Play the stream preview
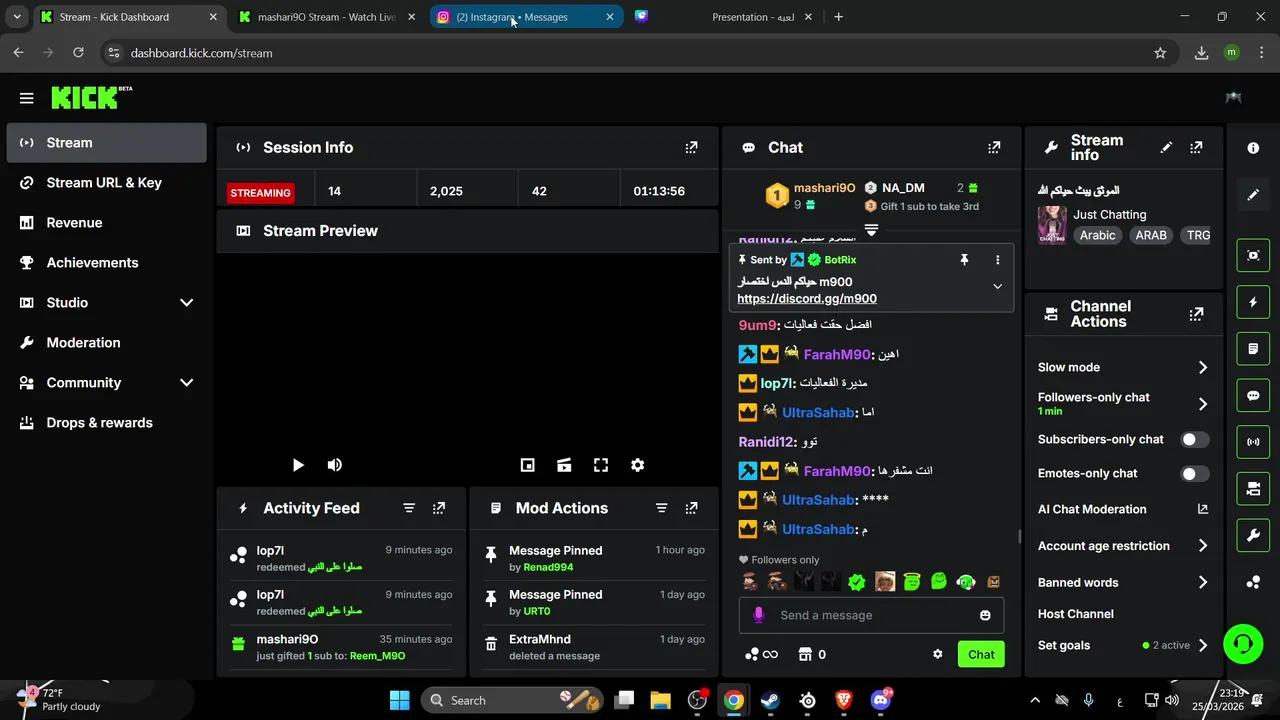Screen dimensions: 1280x720 (x=298, y=465)
